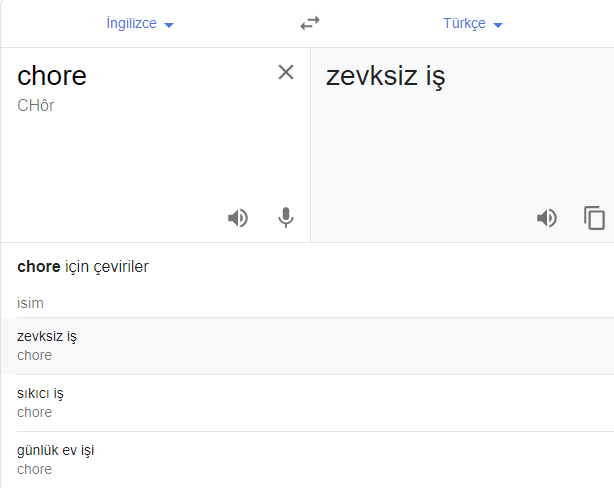
Task: Click the arrow next to İngilizce
Action: pyautogui.click(x=168, y=24)
